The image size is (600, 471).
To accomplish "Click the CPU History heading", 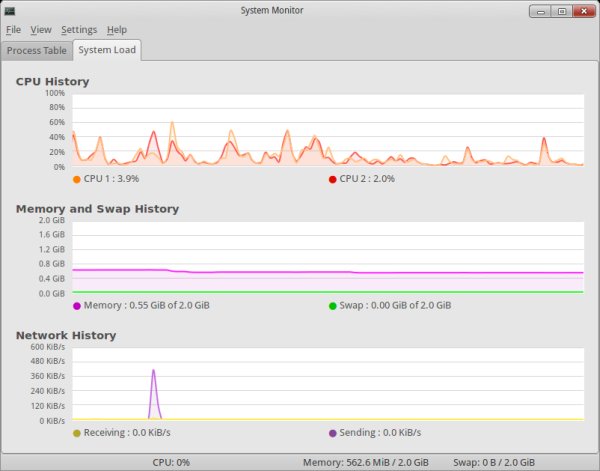I will pos(52,81).
